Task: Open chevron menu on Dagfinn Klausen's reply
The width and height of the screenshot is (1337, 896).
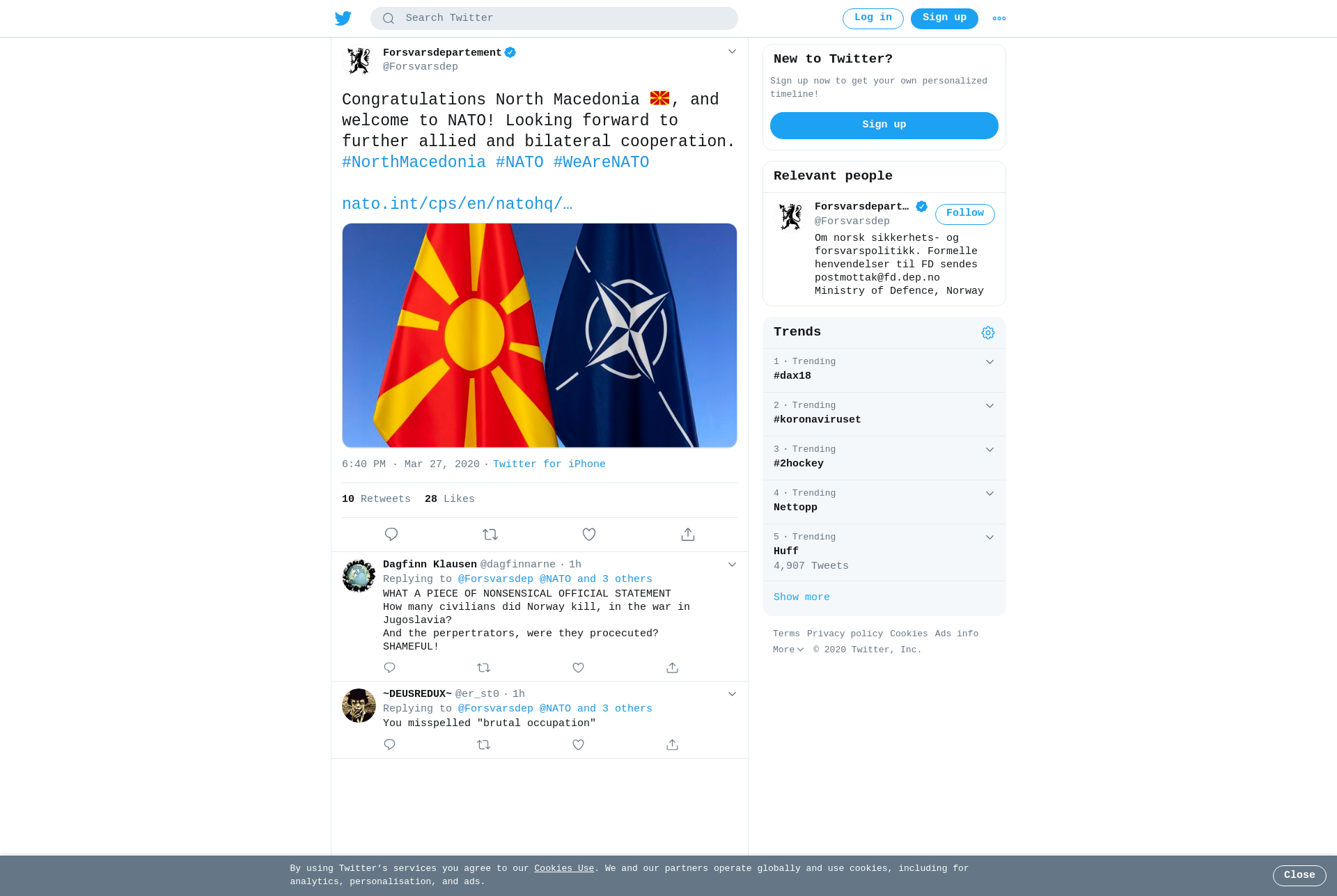Action: pos(732,565)
